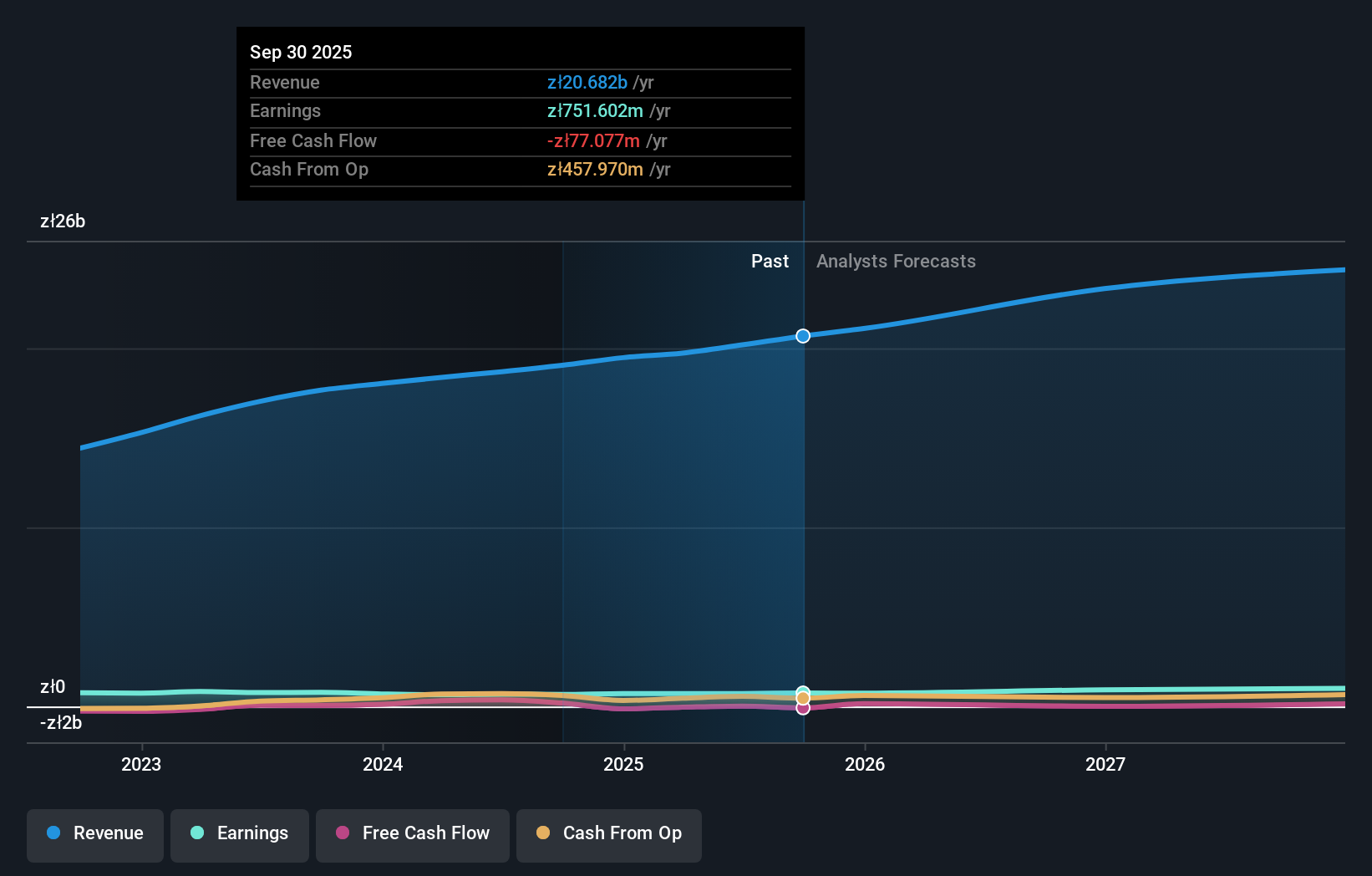The image size is (1372, 876).
Task: Click the zł26b axis gridline value
Action: pos(62,222)
